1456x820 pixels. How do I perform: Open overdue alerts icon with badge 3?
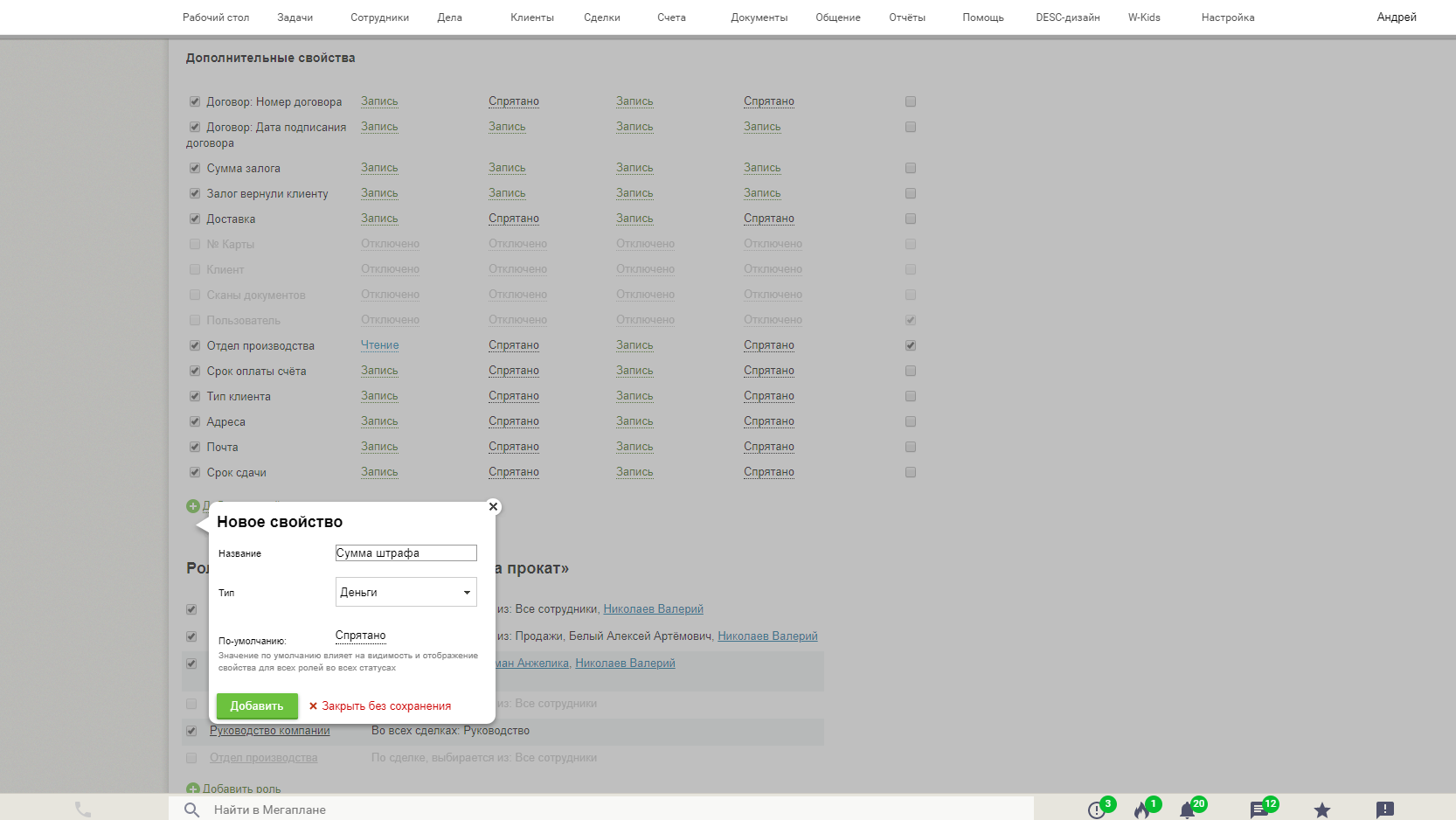point(1097,810)
